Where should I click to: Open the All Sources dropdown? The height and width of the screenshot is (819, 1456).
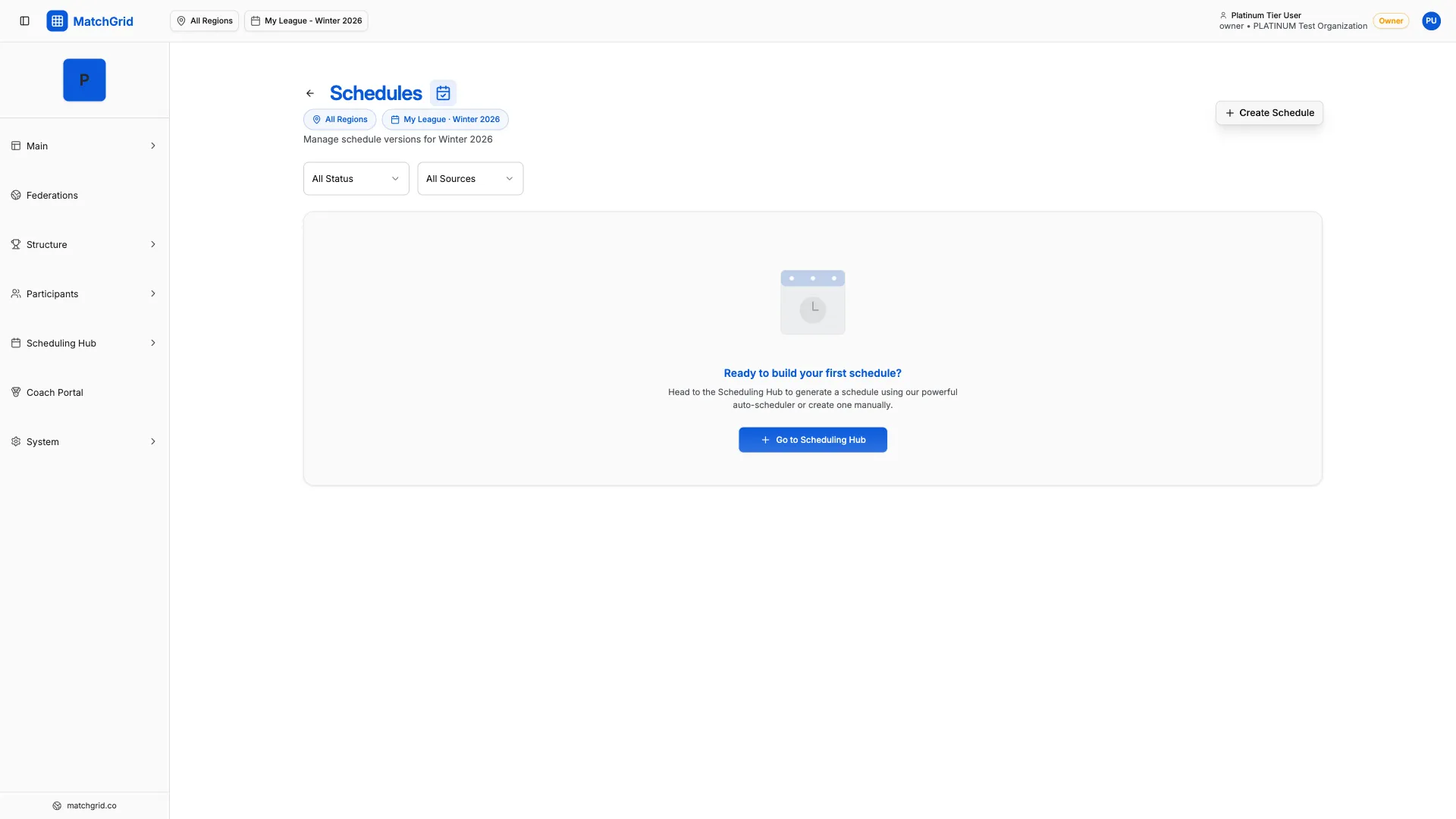pos(469,178)
